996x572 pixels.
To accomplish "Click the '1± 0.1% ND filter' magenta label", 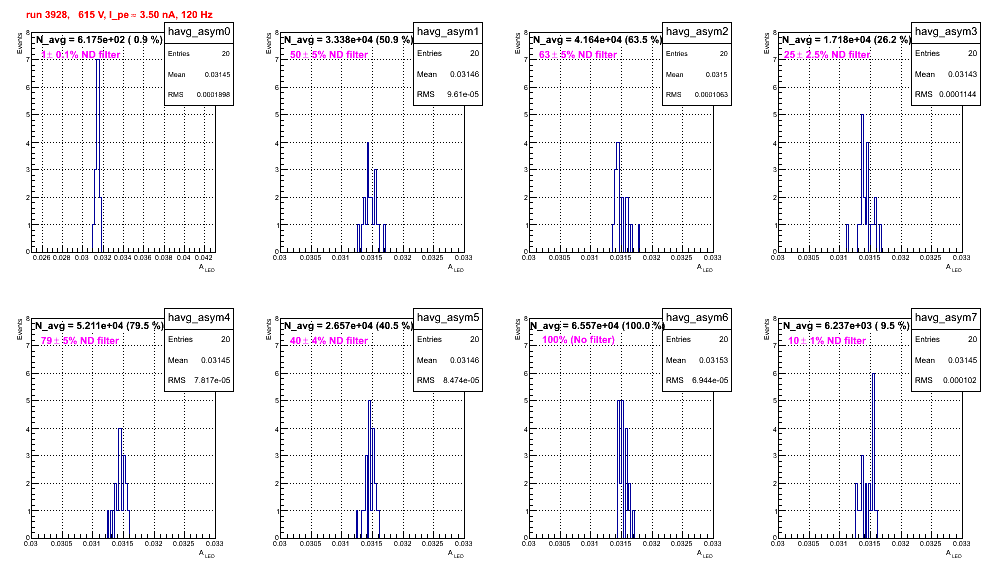I will click(81, 55).
